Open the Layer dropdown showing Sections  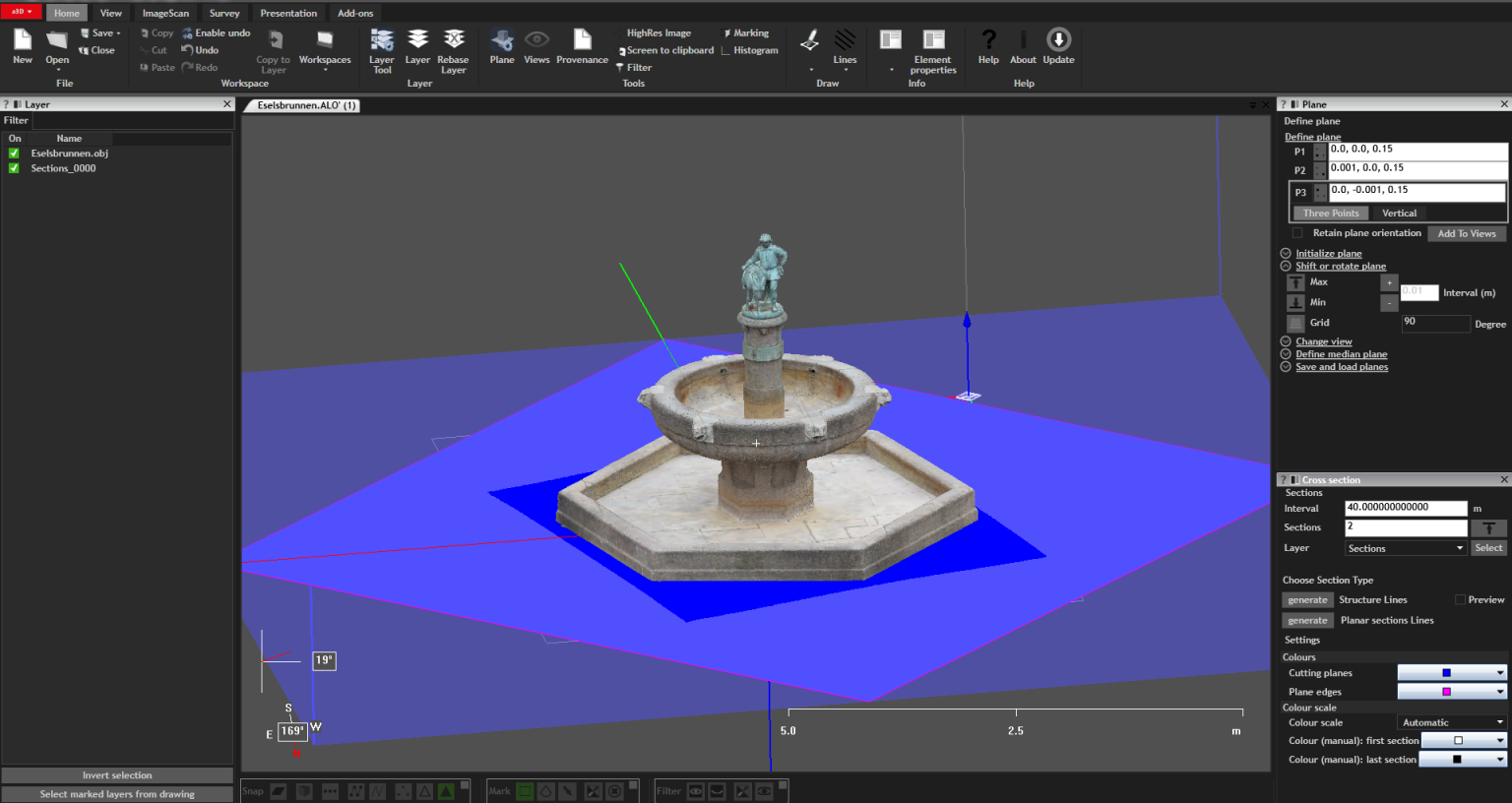[1405, 548]
